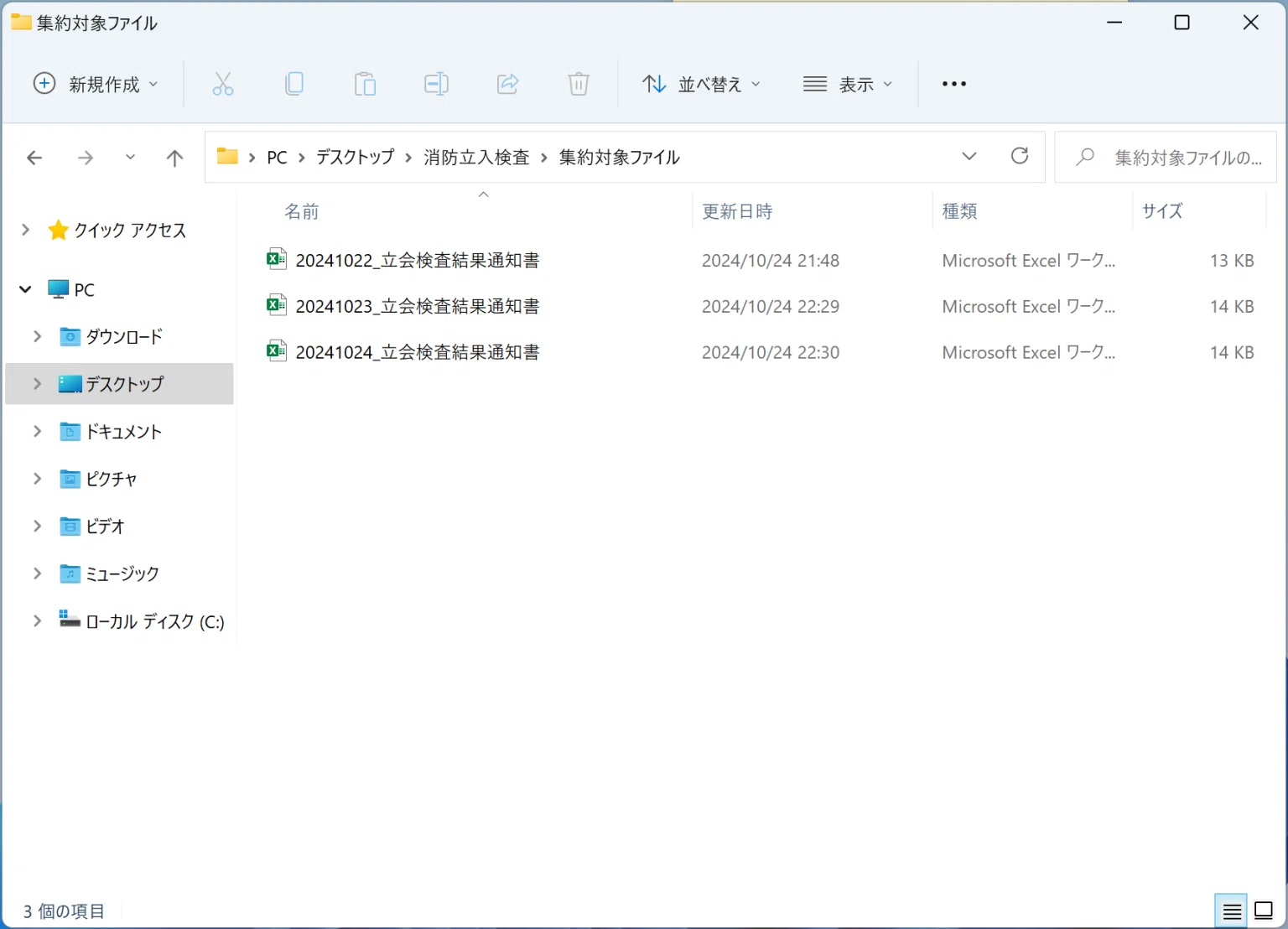Click PC in the address breadcrumb

(x=277, y=158)
